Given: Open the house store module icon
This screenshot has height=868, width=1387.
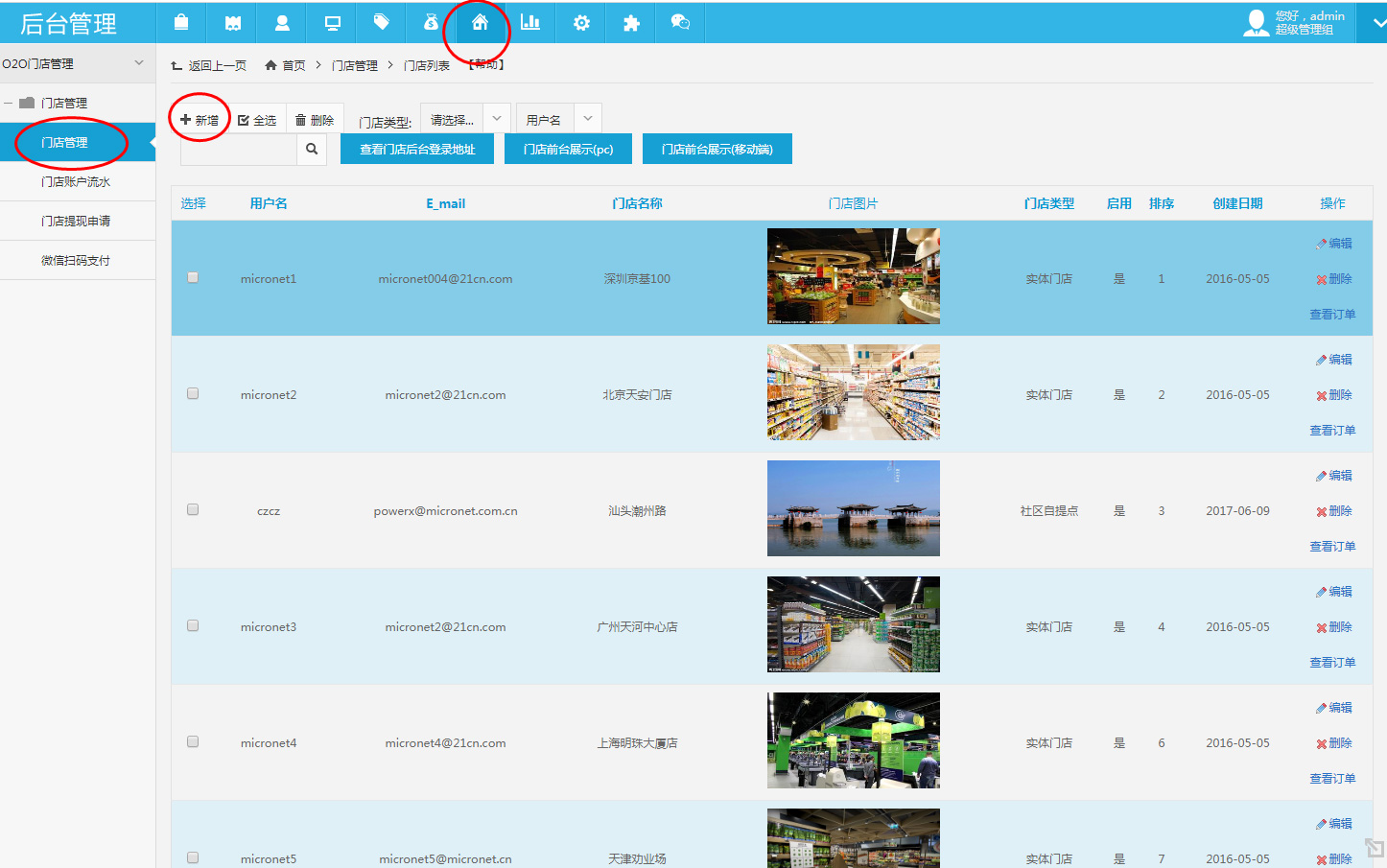Looking at the screenshot, I should pos(481,23).
